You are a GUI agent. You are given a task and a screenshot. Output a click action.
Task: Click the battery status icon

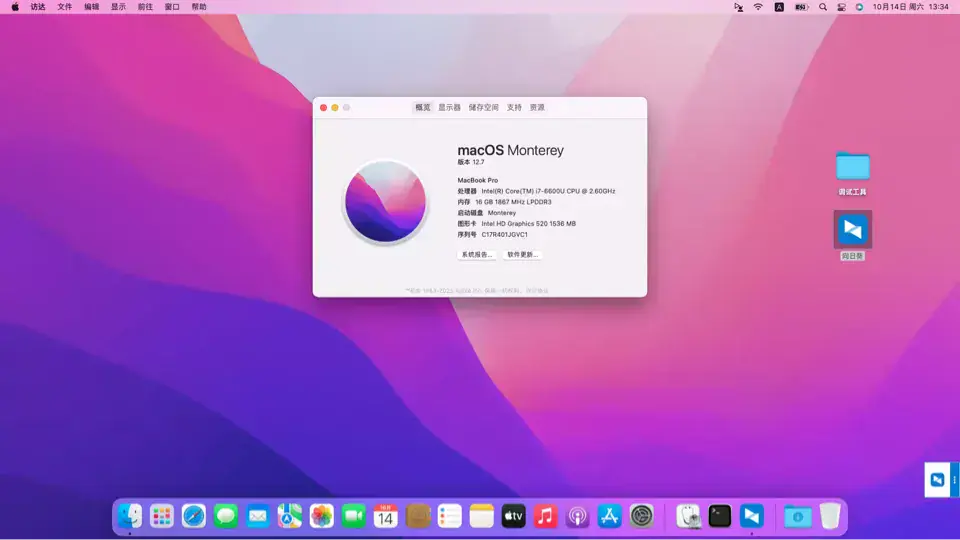pyautogui.click(x=801, y=7)
